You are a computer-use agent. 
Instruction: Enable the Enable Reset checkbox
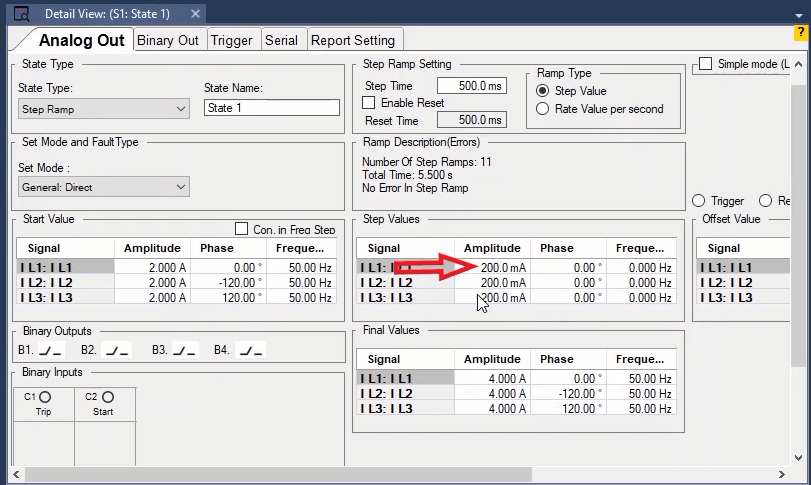pos(369,103)
